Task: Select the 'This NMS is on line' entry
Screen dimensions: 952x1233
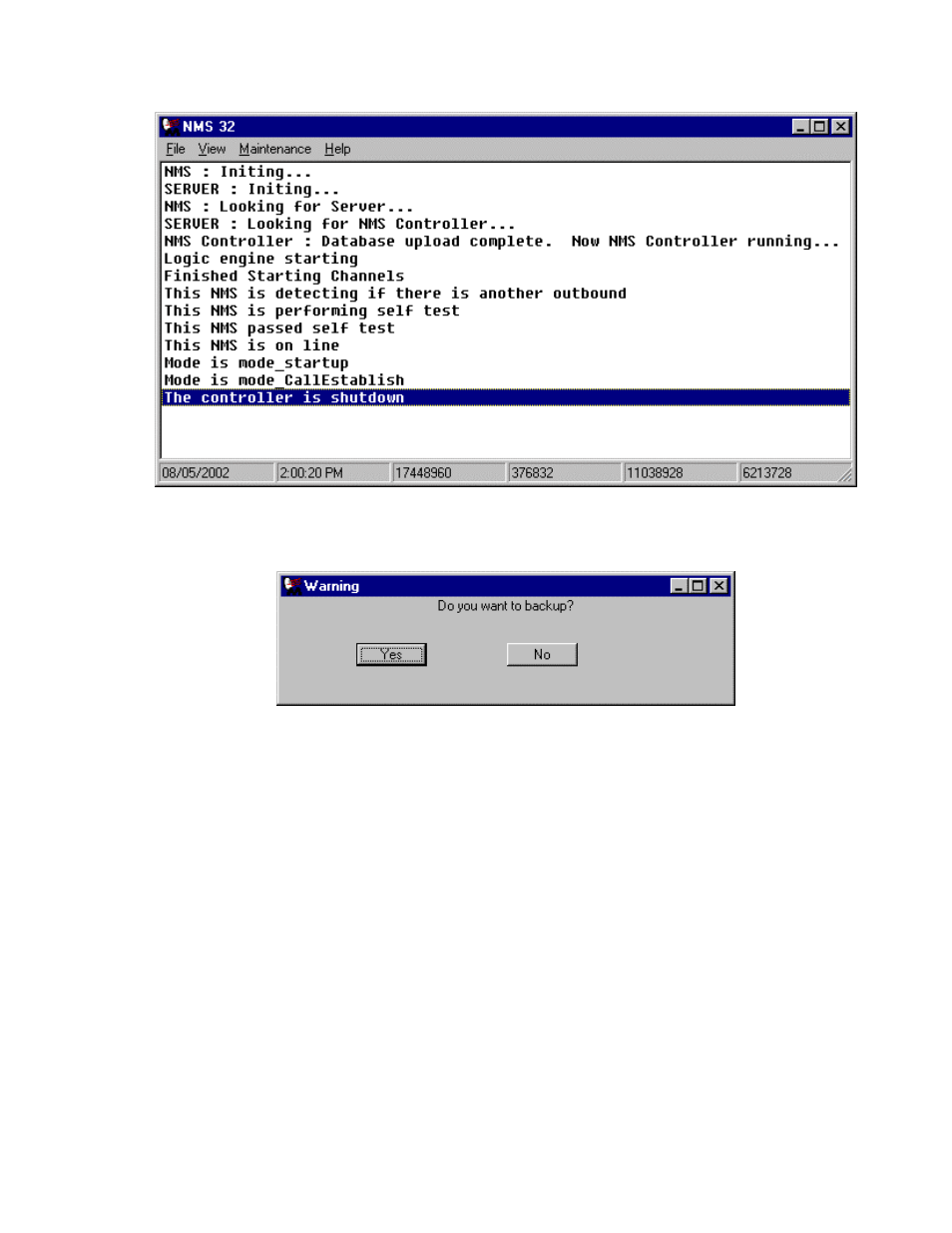Action: [x=251, y=345]
